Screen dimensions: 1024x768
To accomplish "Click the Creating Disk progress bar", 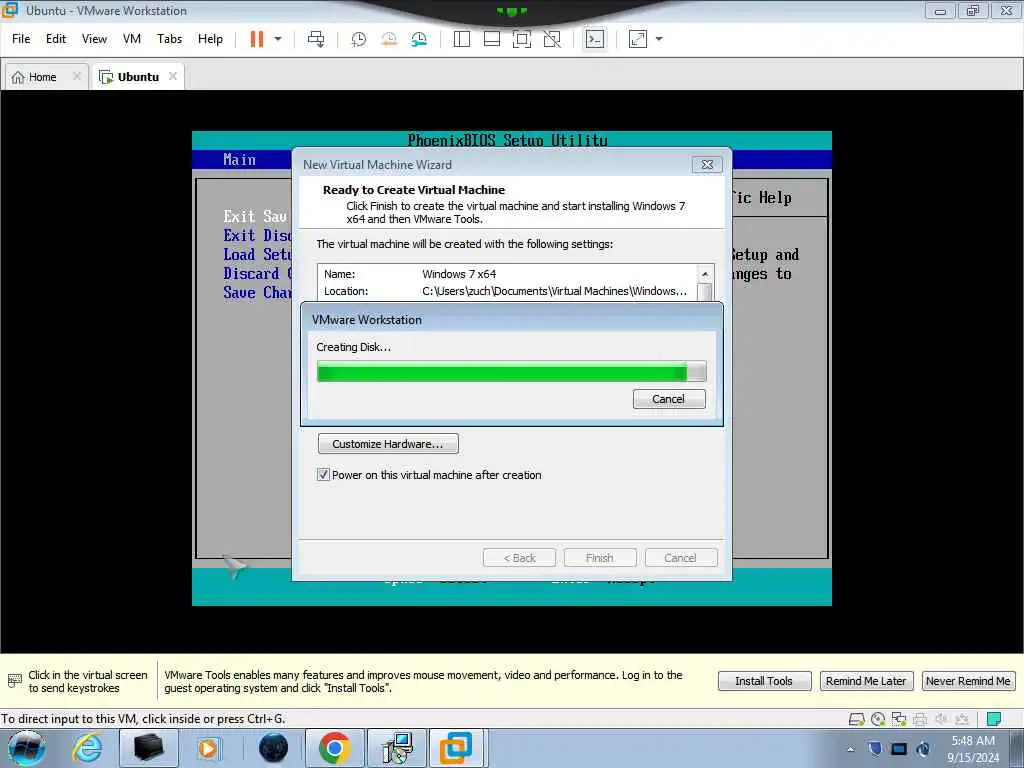I will coord(511,372).
